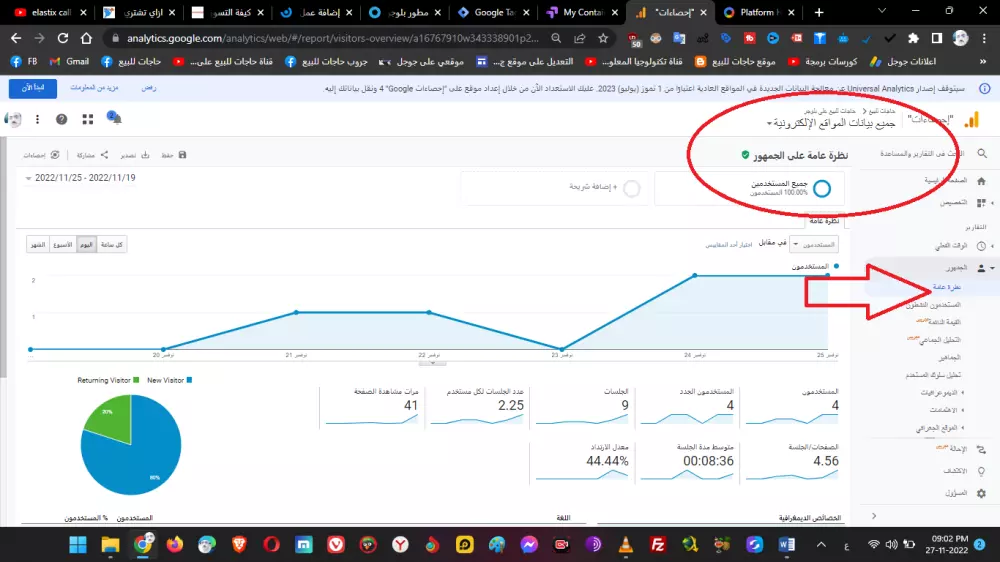The image size is (1000, 562).
Task: Open Customization dashboard icon in sidebar
Action: 982,203
